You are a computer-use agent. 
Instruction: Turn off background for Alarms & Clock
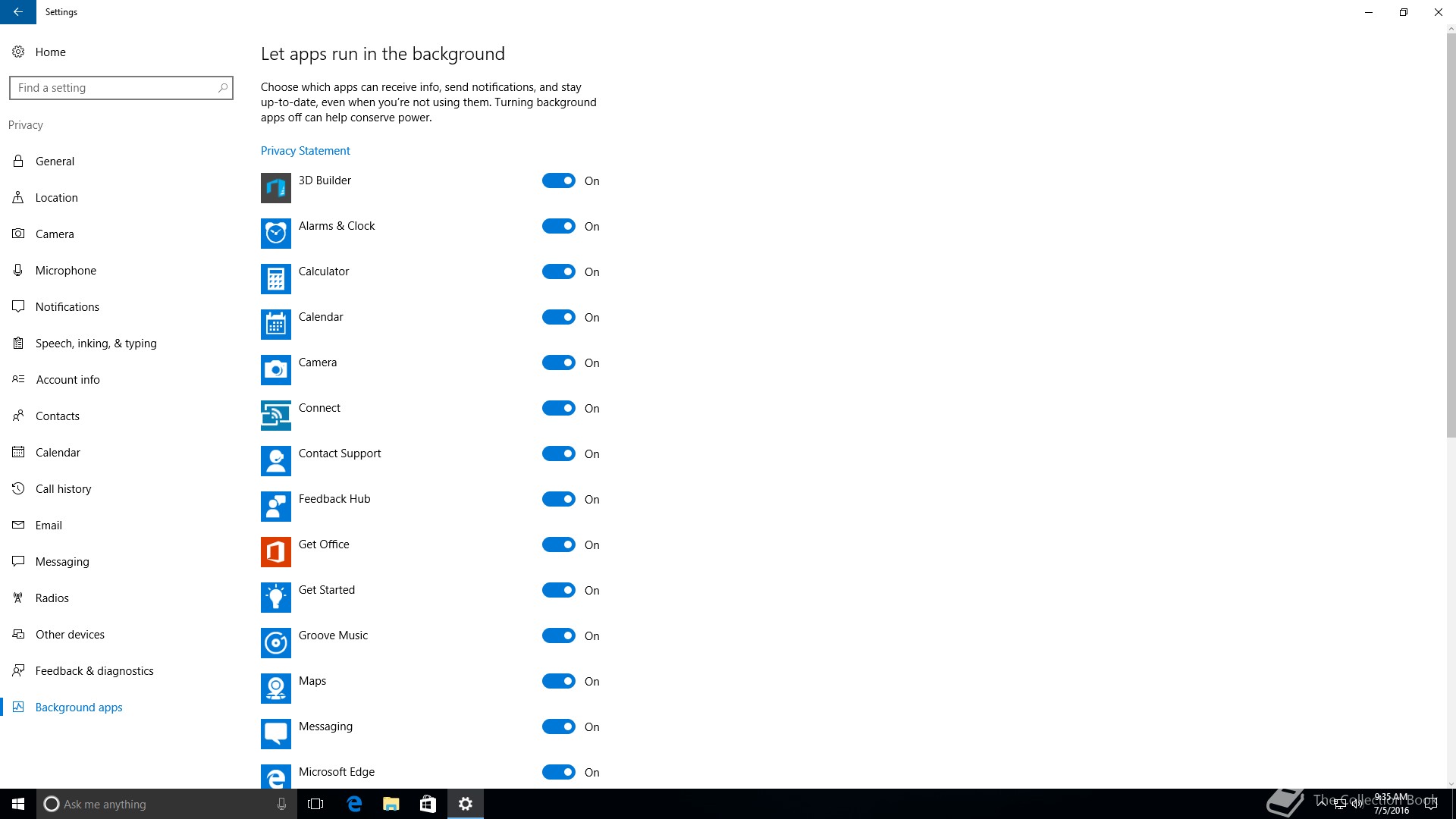pyautogui.click(x=559, y=226)
